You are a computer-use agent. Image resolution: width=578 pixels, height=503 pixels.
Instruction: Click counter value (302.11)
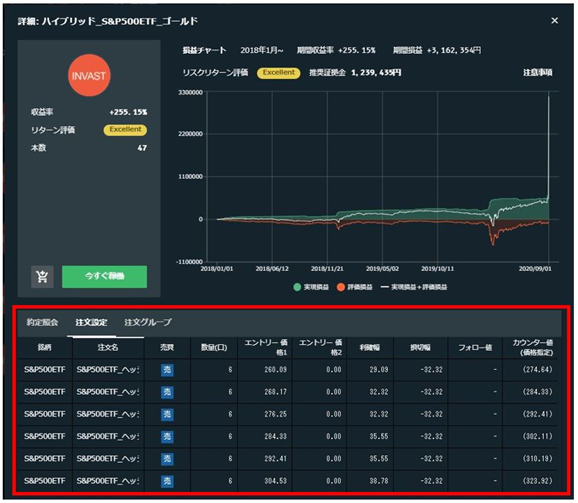coord(537,437)
